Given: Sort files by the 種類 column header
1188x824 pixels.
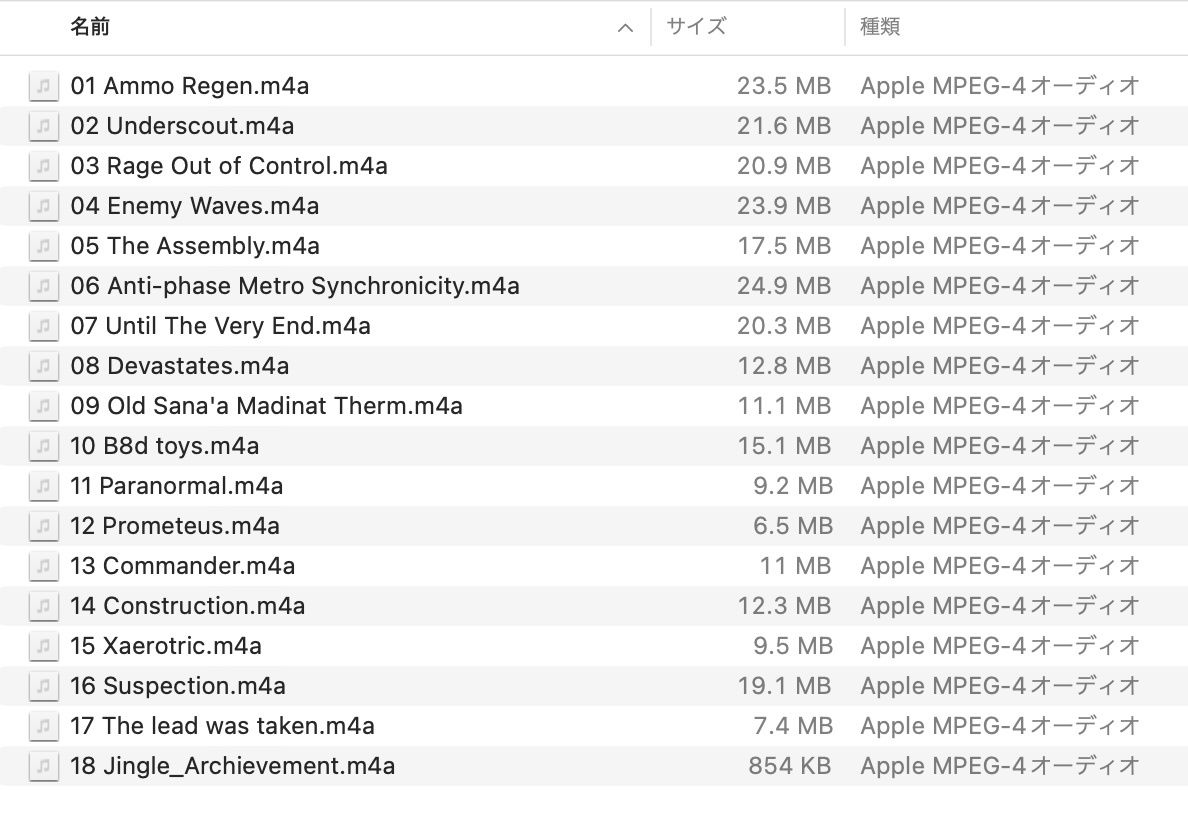Looking at the screenshot, I should click(880, 27).
